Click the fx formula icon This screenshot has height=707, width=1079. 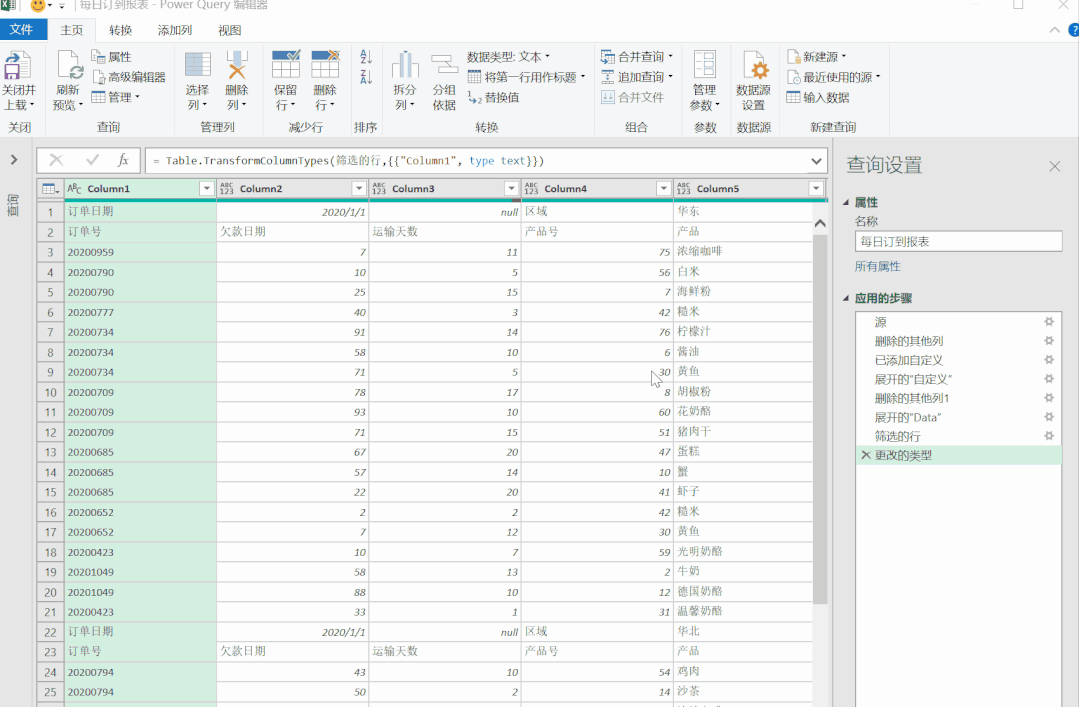pos(123,160)
